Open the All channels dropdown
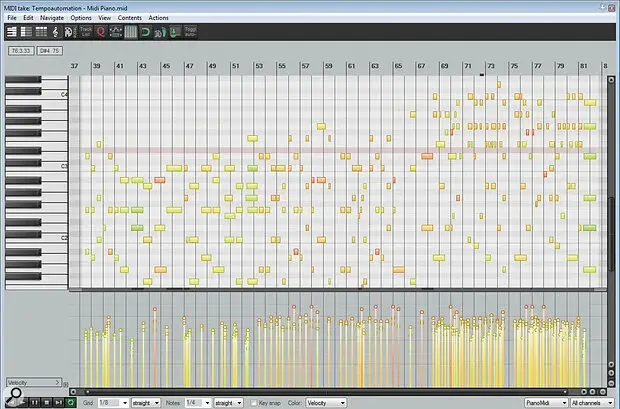The image size is (620, 409). 592,403
